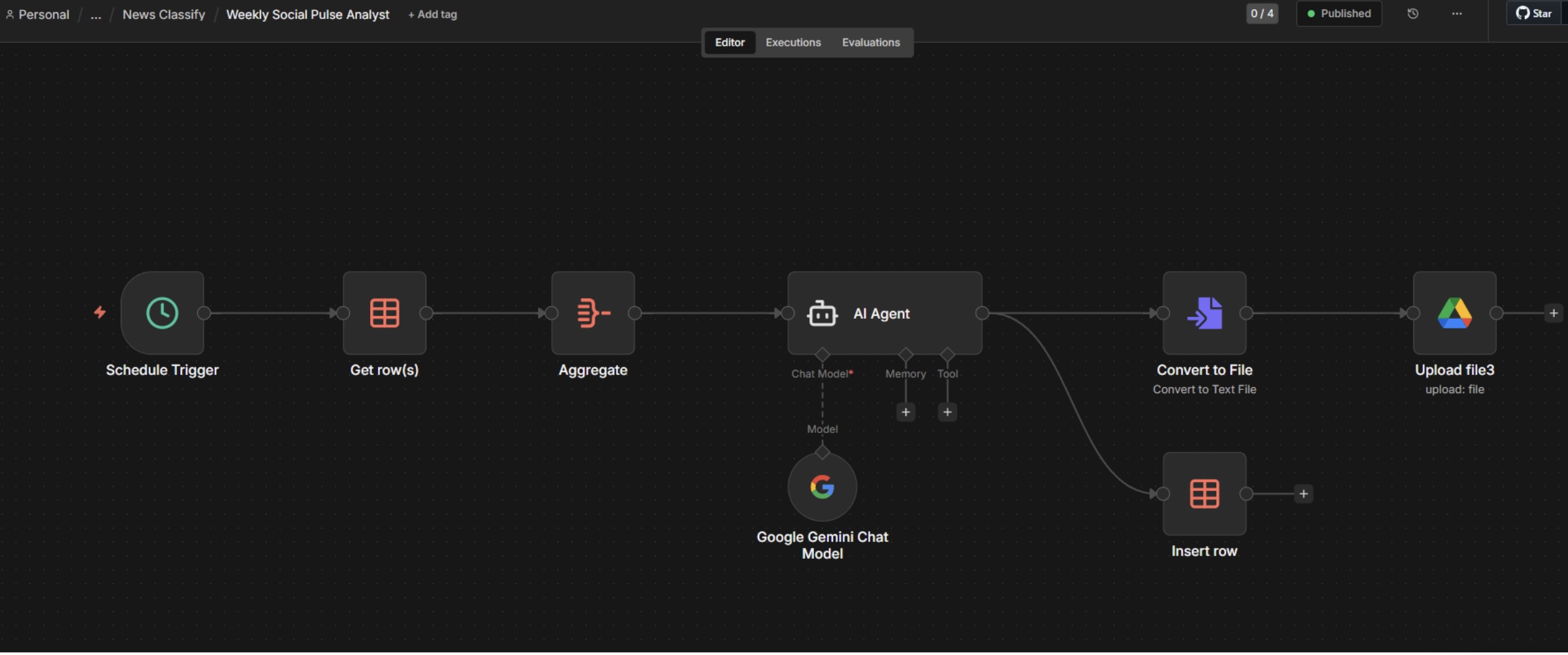This screenshot has height=655, width=1568.
Task: Click the AI Agent output connector
Action: tap(982, 313)
